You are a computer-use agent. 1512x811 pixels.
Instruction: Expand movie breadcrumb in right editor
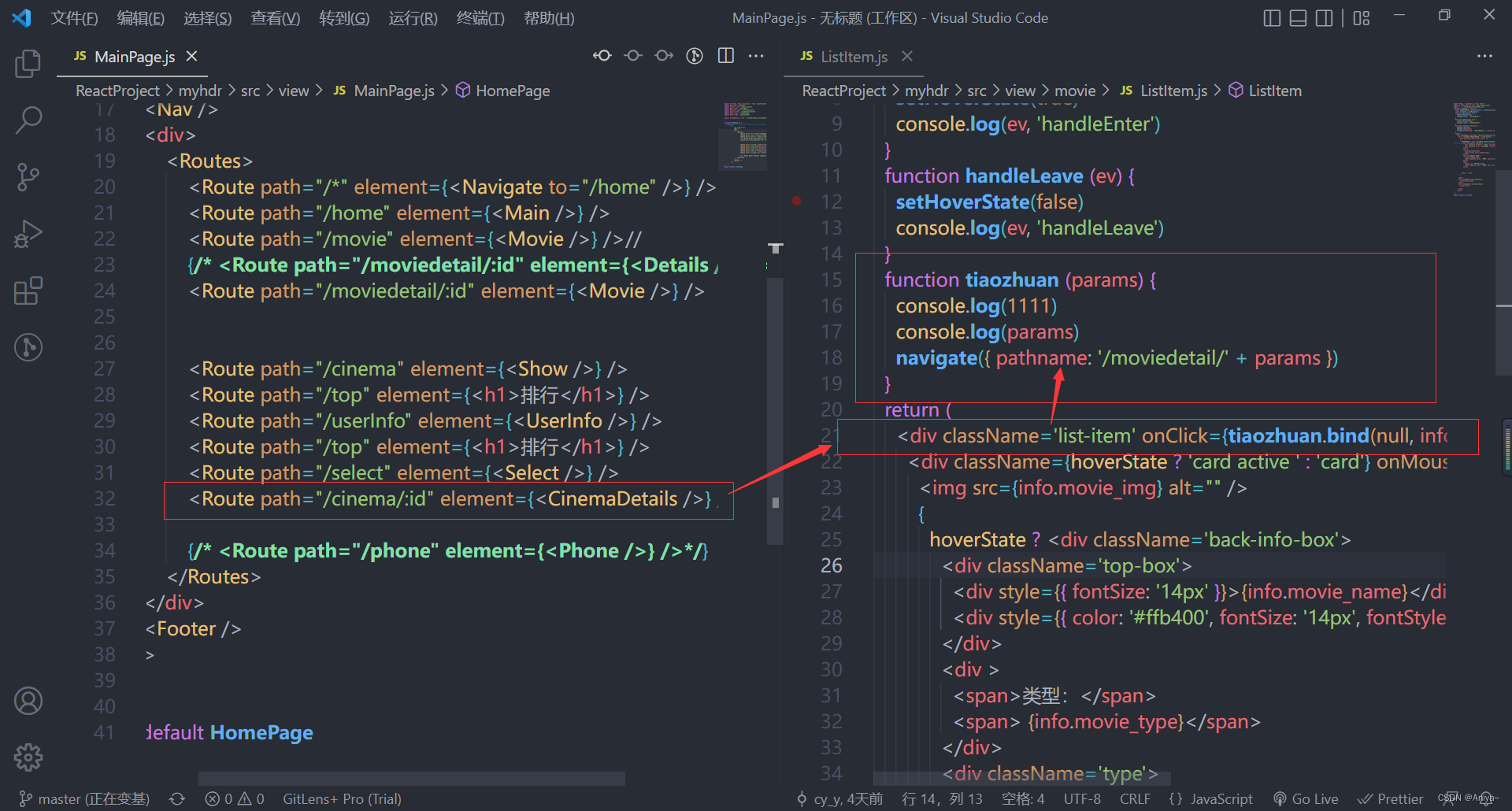click(1075, 91)
